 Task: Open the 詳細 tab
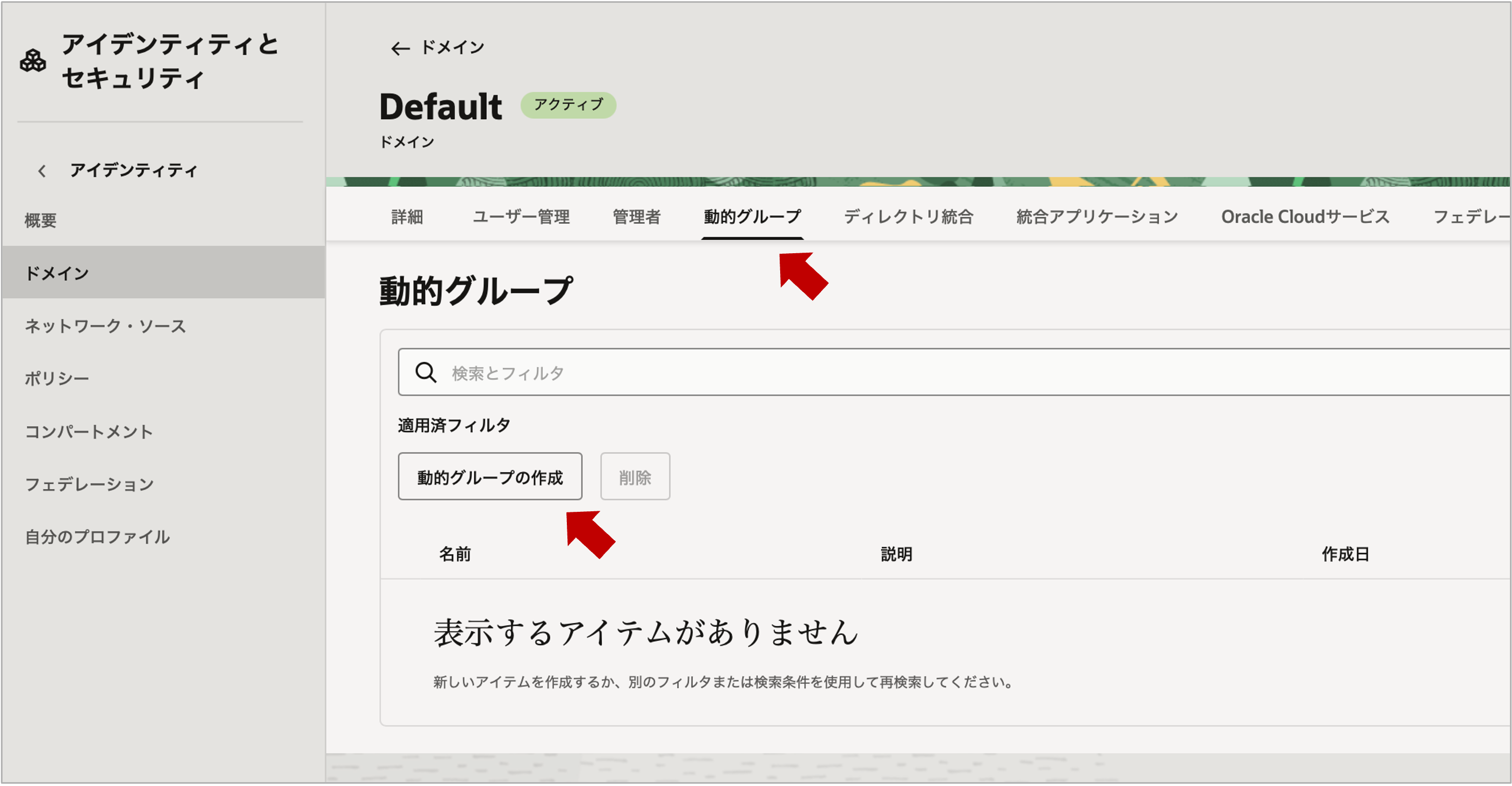point(407,217)
